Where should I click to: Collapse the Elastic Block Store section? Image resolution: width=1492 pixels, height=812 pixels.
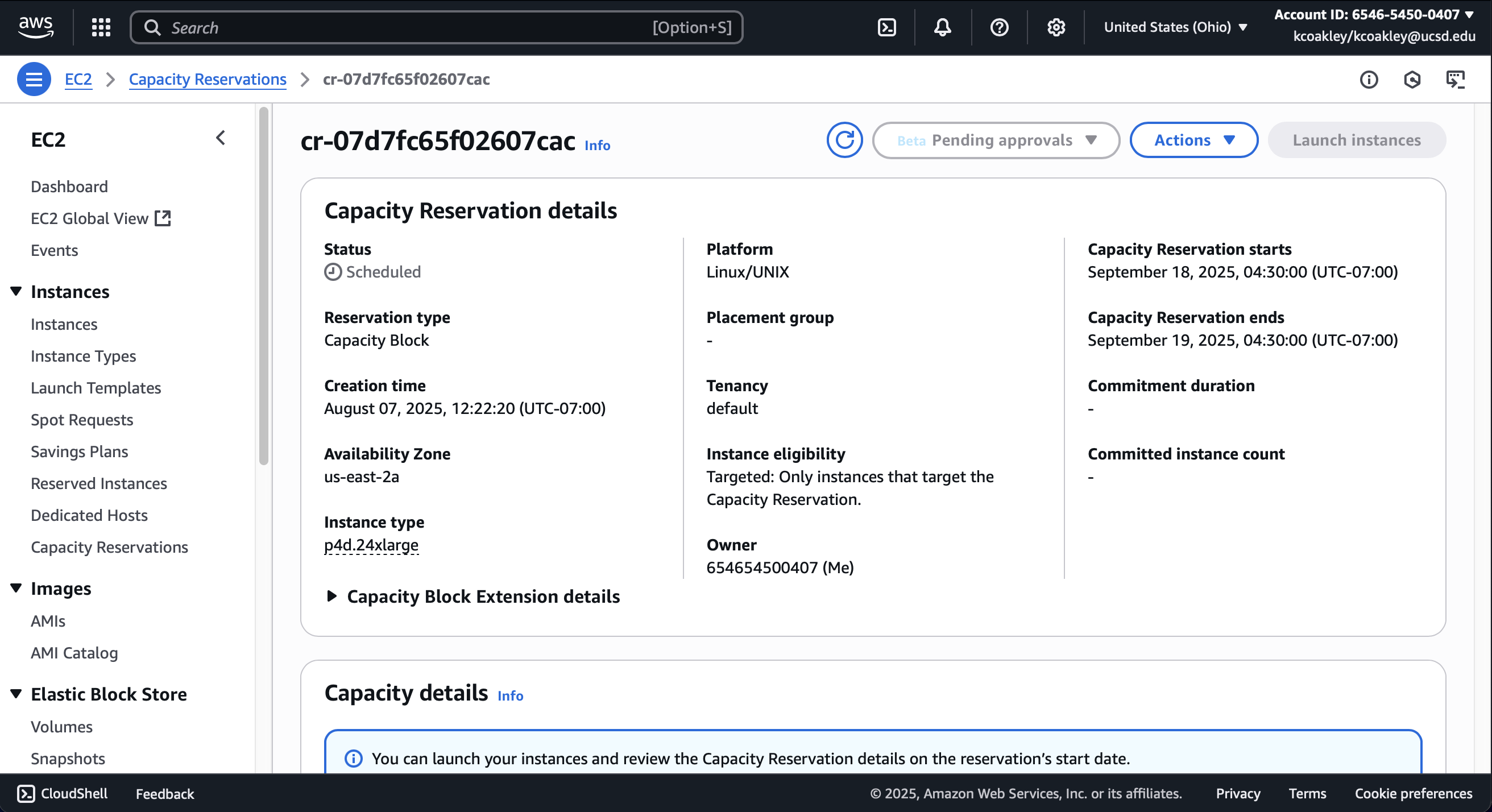pyautogui.click(x=16, y=694)
